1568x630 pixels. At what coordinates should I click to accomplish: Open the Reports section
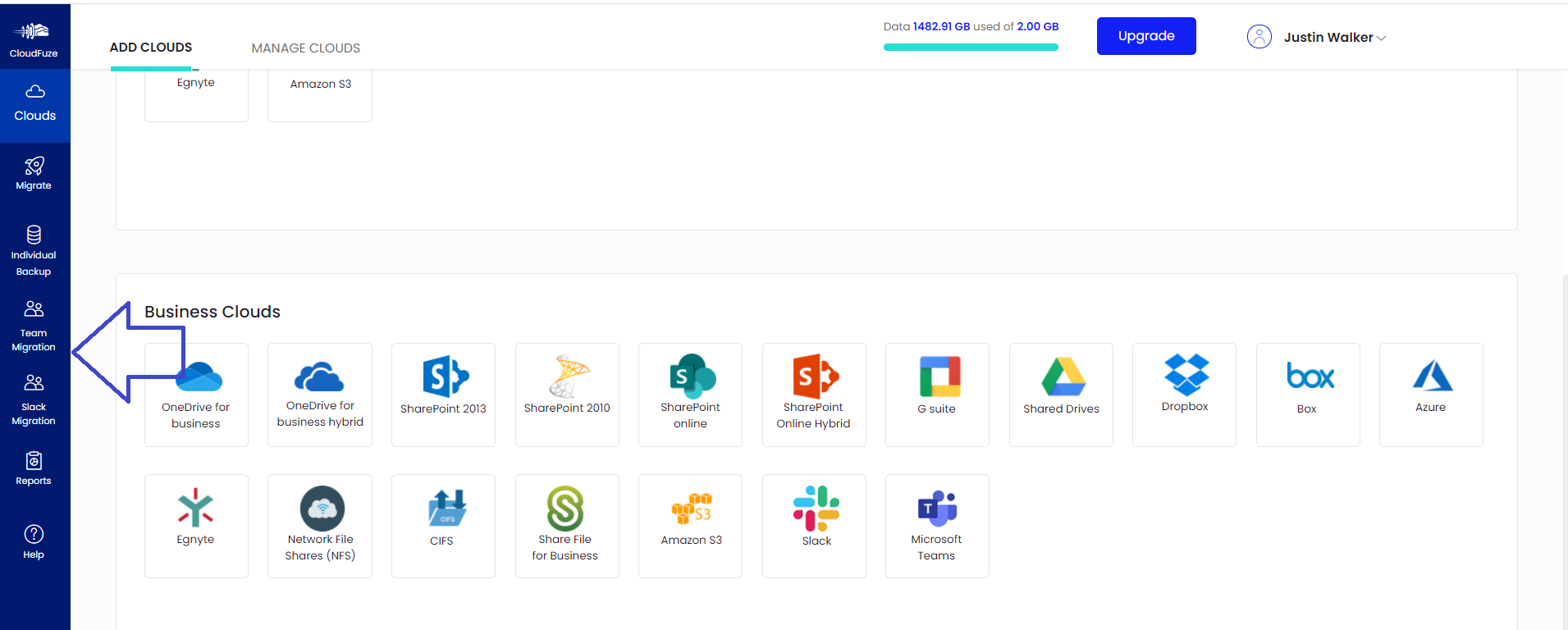coord(34,468)
